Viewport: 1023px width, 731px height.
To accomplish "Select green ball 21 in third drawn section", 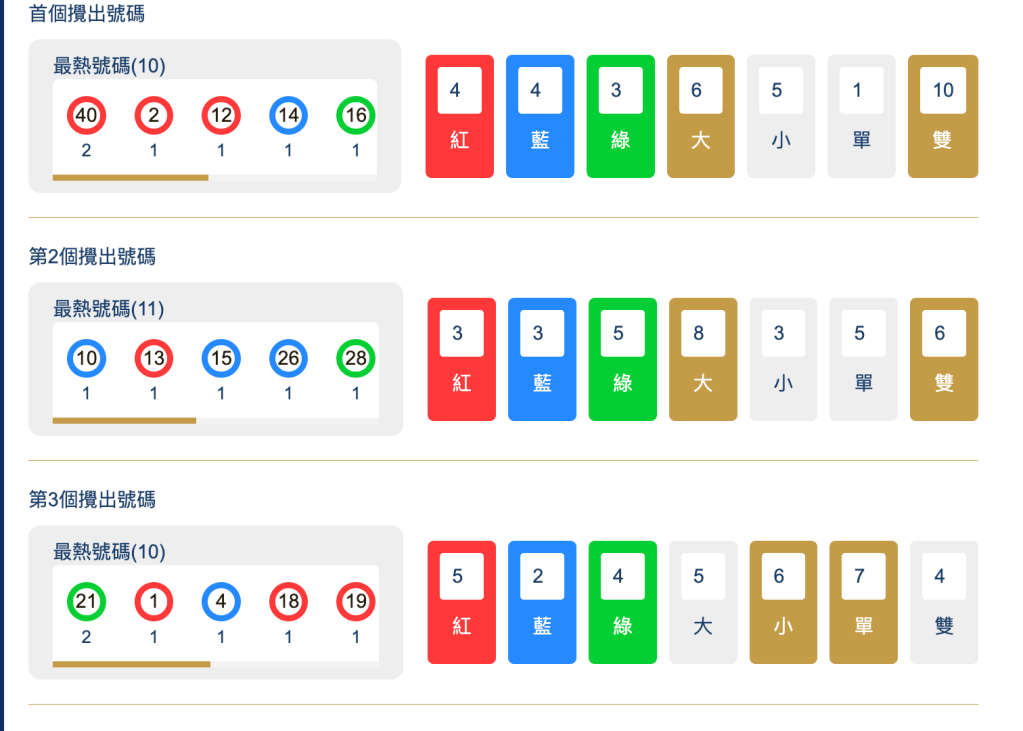I will 86,602.
